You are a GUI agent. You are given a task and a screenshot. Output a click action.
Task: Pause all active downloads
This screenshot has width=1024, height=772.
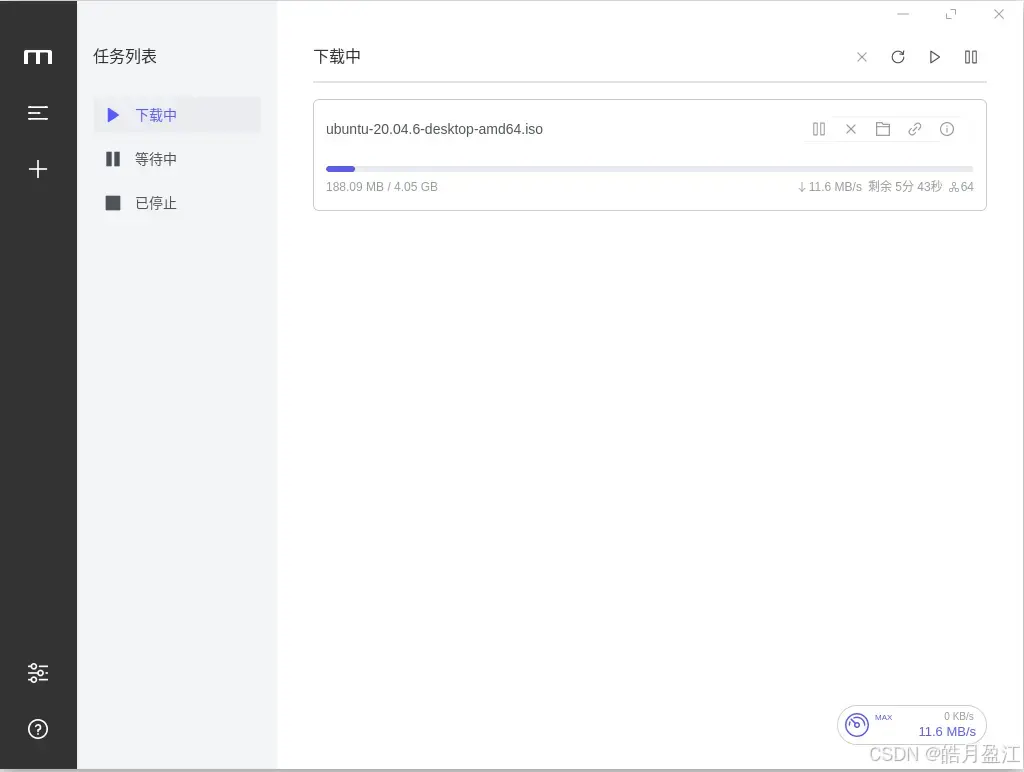click(x=970, y=57)
